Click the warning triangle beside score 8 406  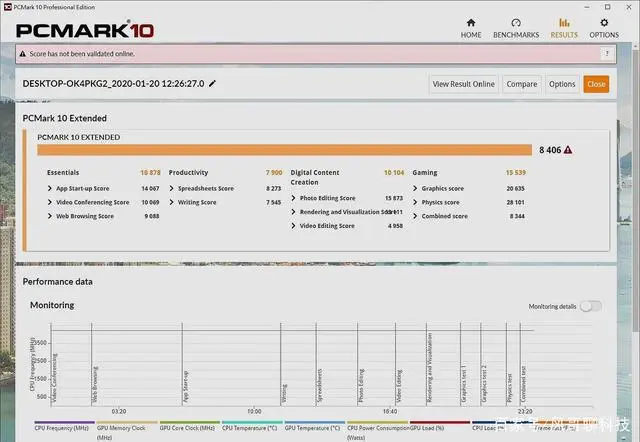[x=568, y=150]
